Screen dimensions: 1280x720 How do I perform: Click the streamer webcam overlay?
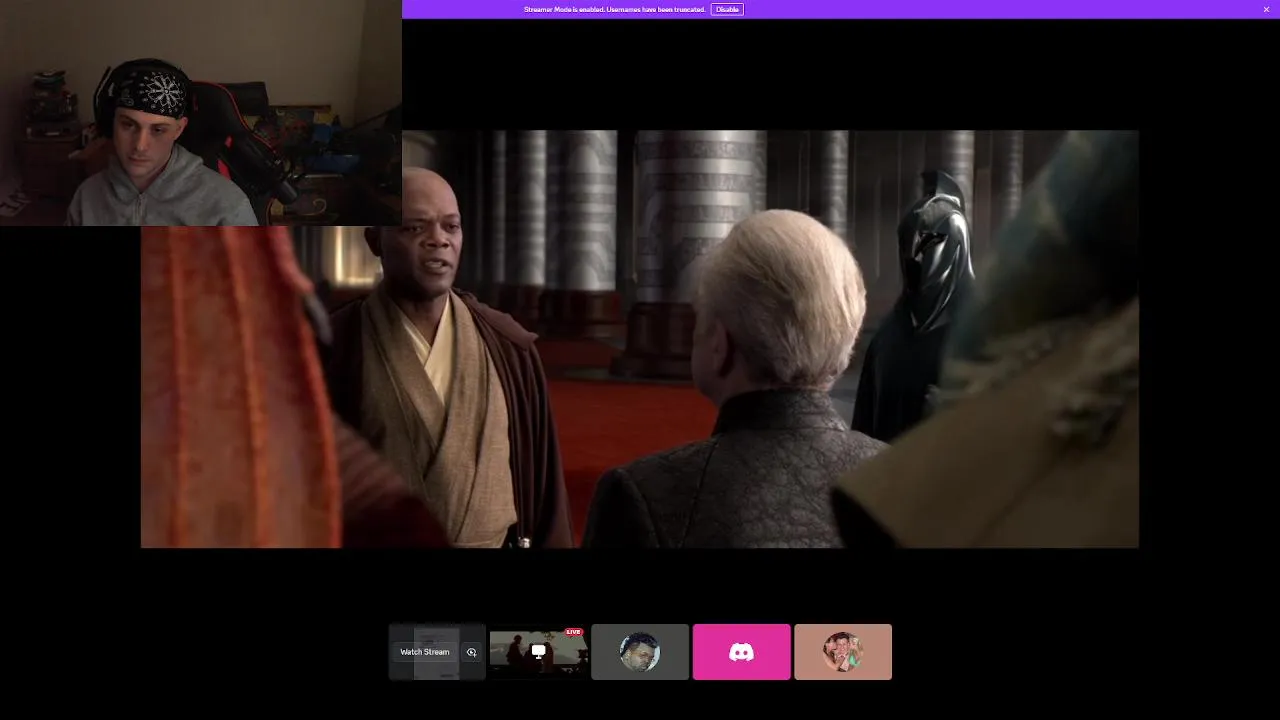pos(201,113)
